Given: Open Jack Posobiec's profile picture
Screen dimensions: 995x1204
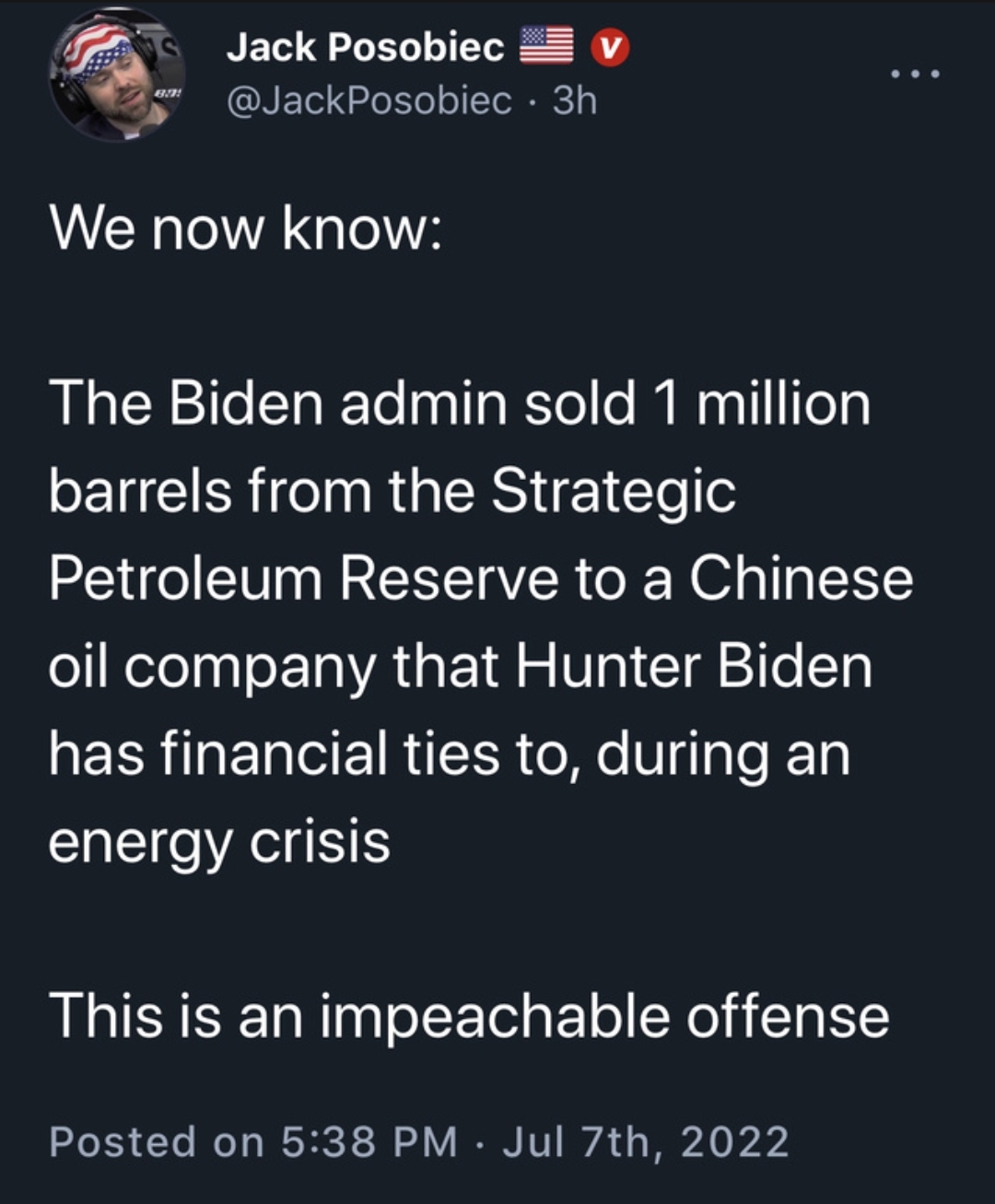Looking at the screenshot, I should click(117, 75).
